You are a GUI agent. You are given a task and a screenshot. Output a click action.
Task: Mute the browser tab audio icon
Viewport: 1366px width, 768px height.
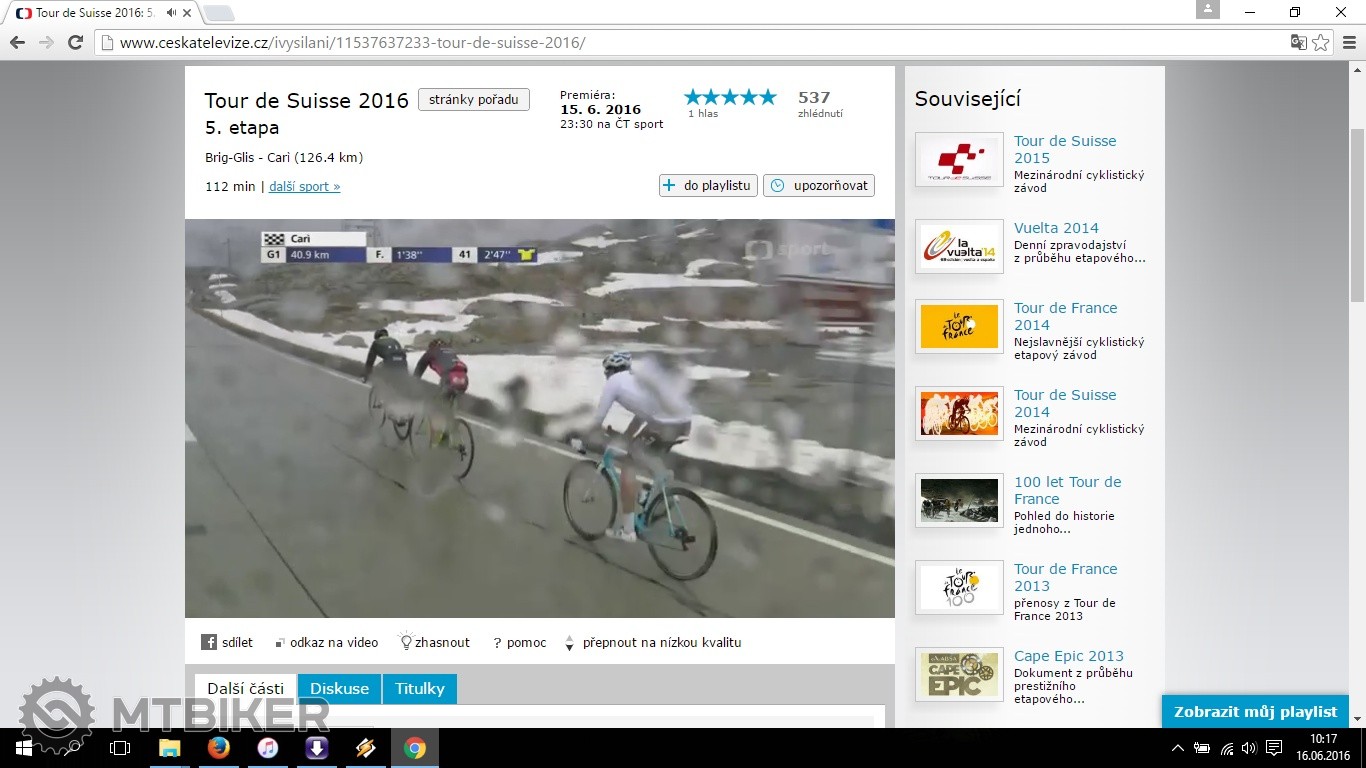[171, 13]
